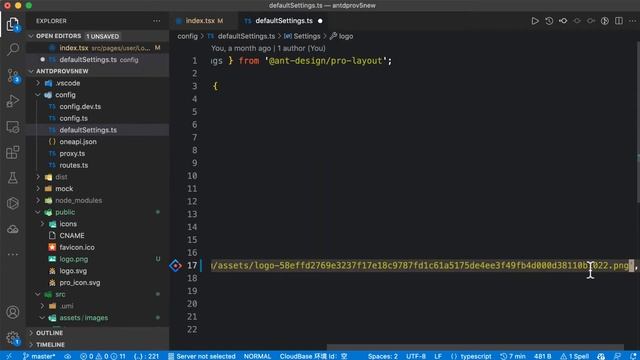Click the config breadcrumb segment
This screenshot has width=640, height=360.
click(187, 36)
